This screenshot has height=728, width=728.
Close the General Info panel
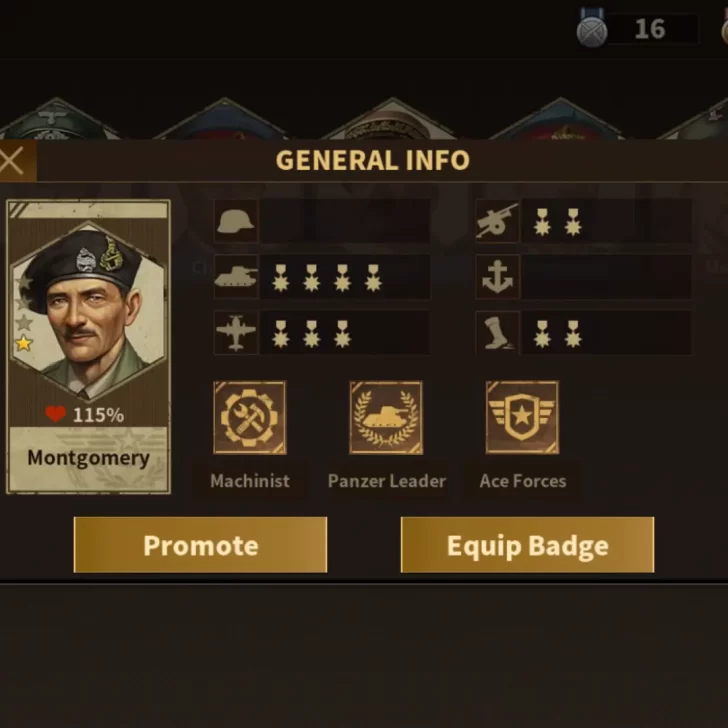[14, 161]
